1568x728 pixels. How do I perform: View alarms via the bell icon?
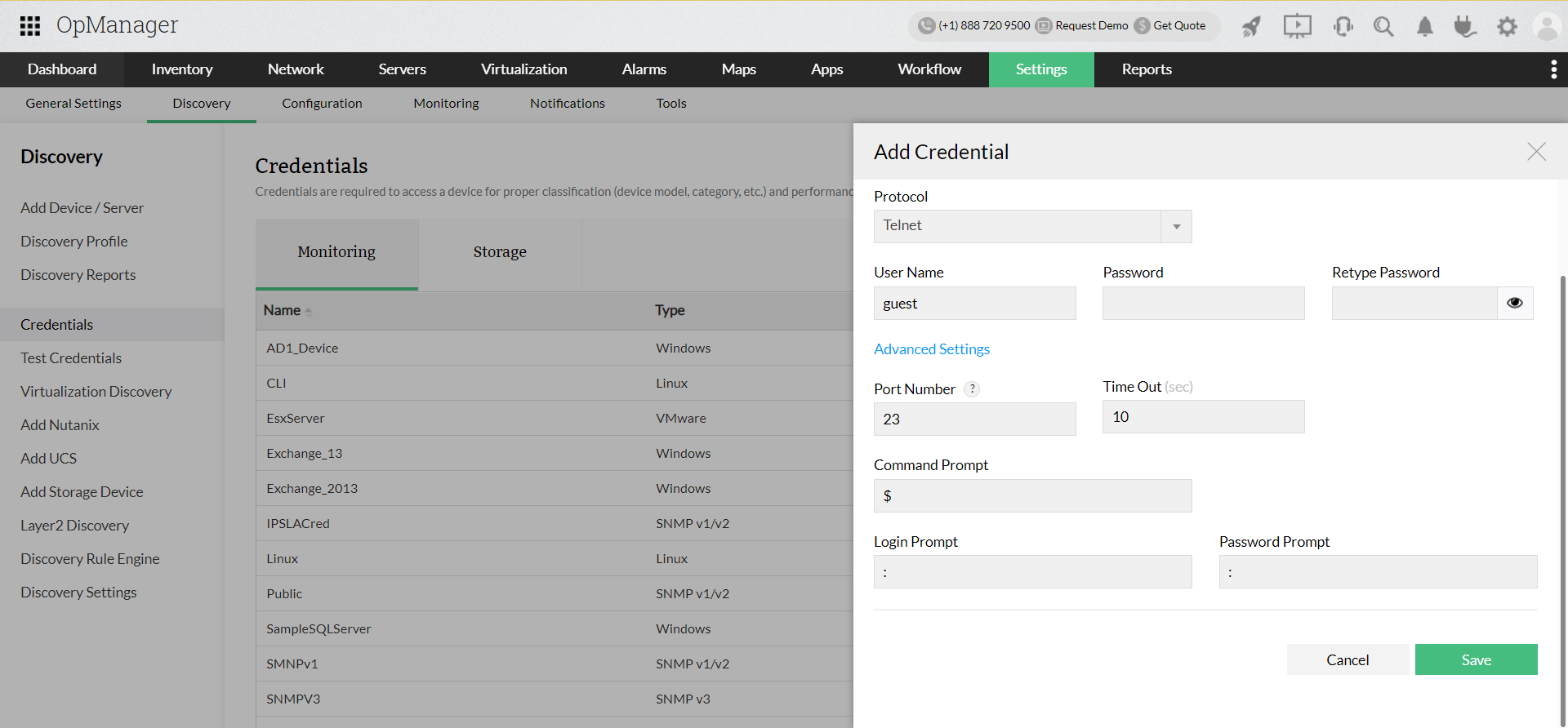coord(1425,27)
